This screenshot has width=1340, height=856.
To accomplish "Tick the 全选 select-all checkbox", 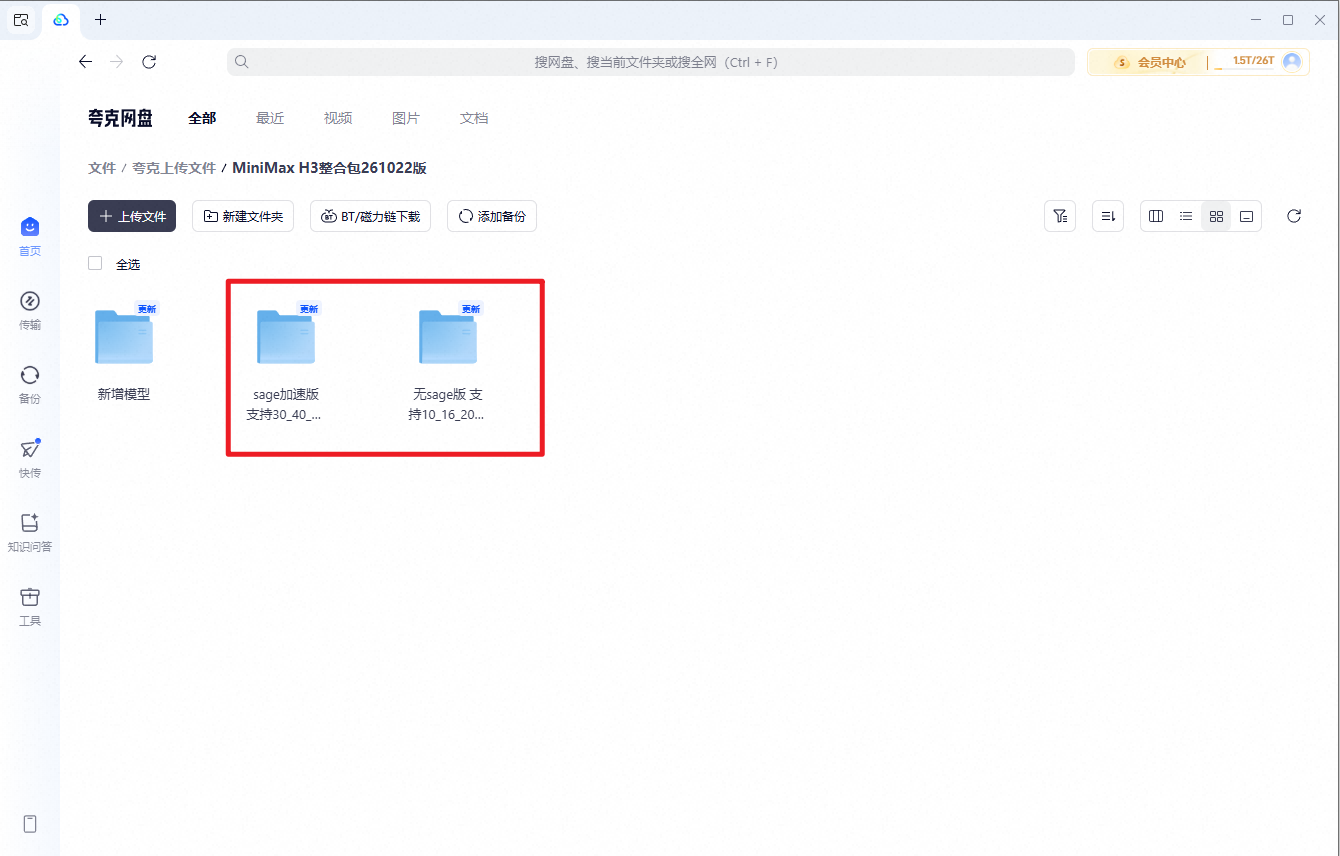I will coord(95,263).
